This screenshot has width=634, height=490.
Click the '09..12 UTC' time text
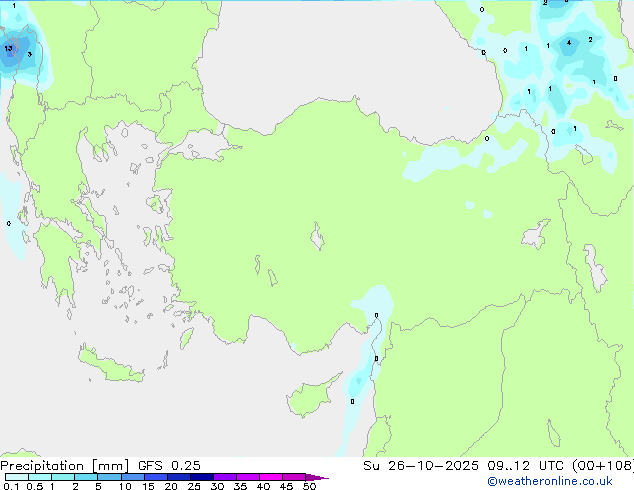point(526,466)
